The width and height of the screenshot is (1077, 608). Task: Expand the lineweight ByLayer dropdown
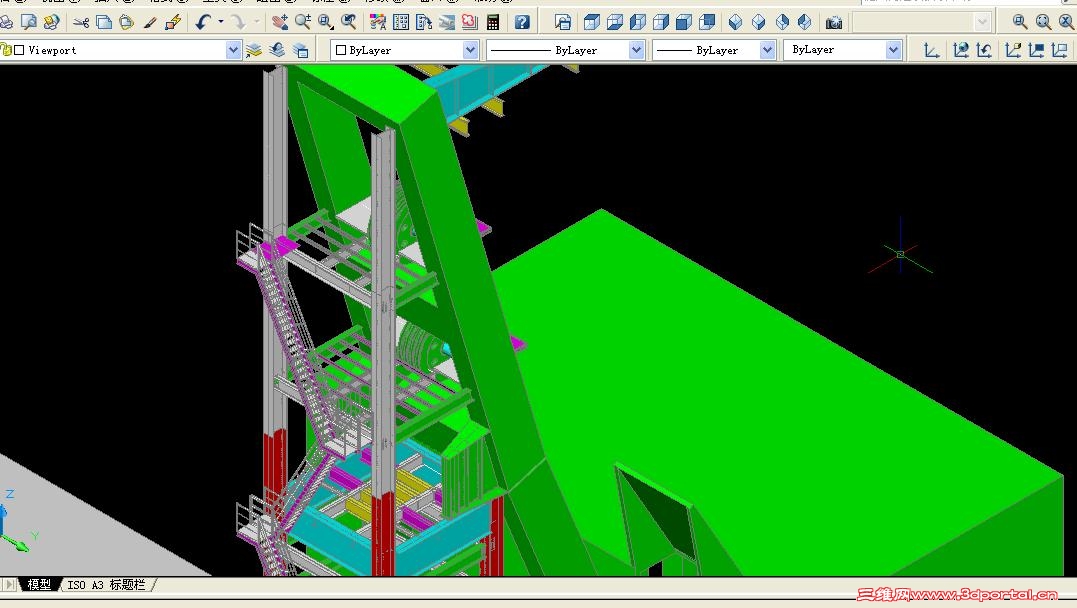click(768, 49)
